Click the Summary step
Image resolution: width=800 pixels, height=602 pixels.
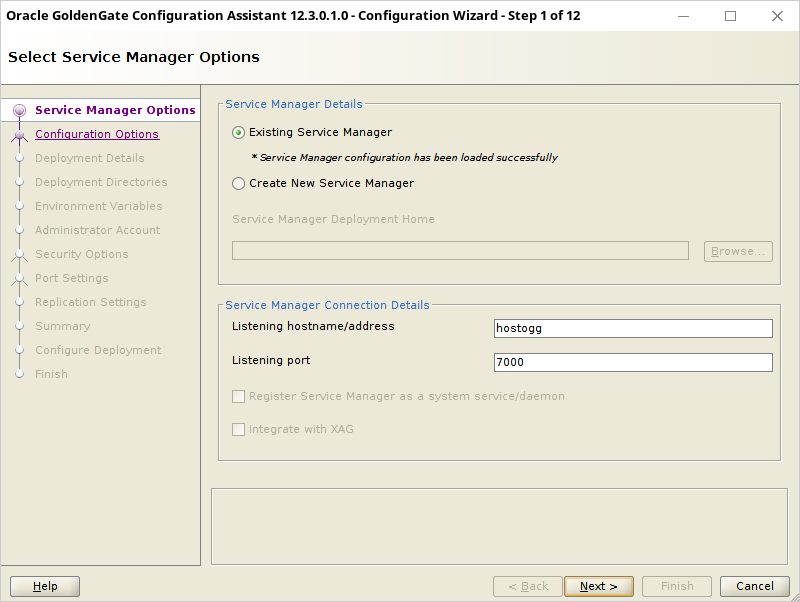coord(62,326)
